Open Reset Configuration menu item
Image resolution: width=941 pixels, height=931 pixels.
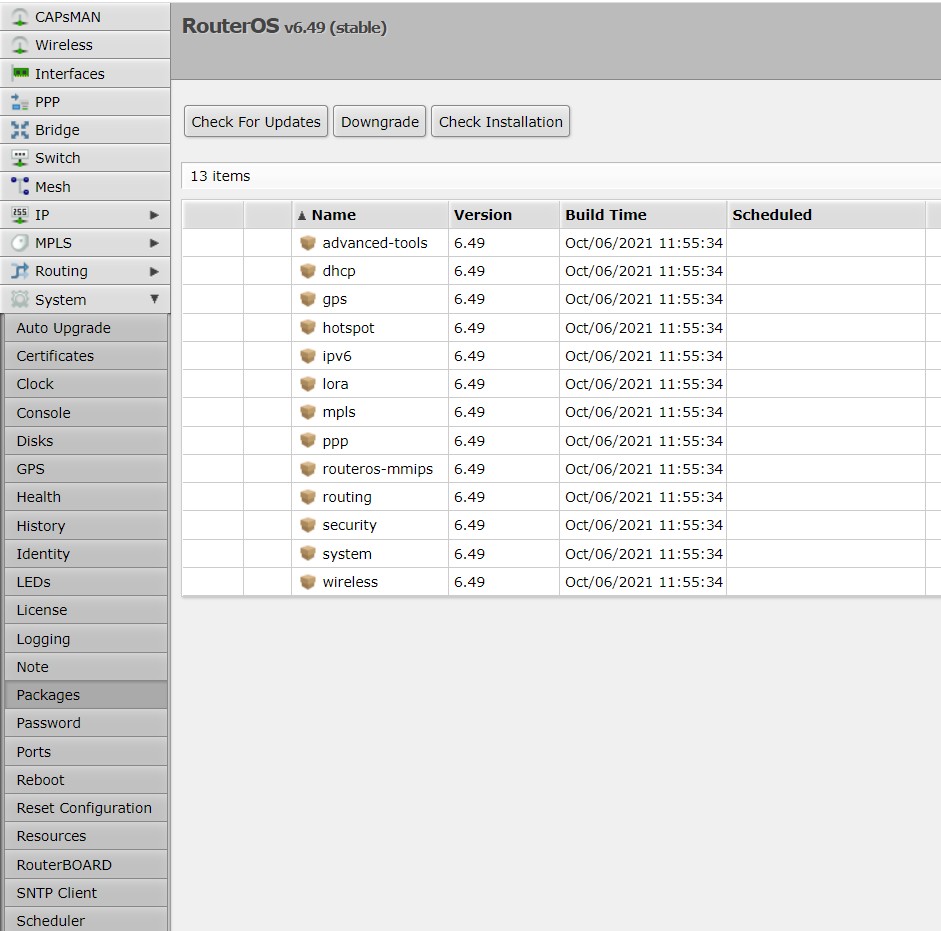click(86, 808)
